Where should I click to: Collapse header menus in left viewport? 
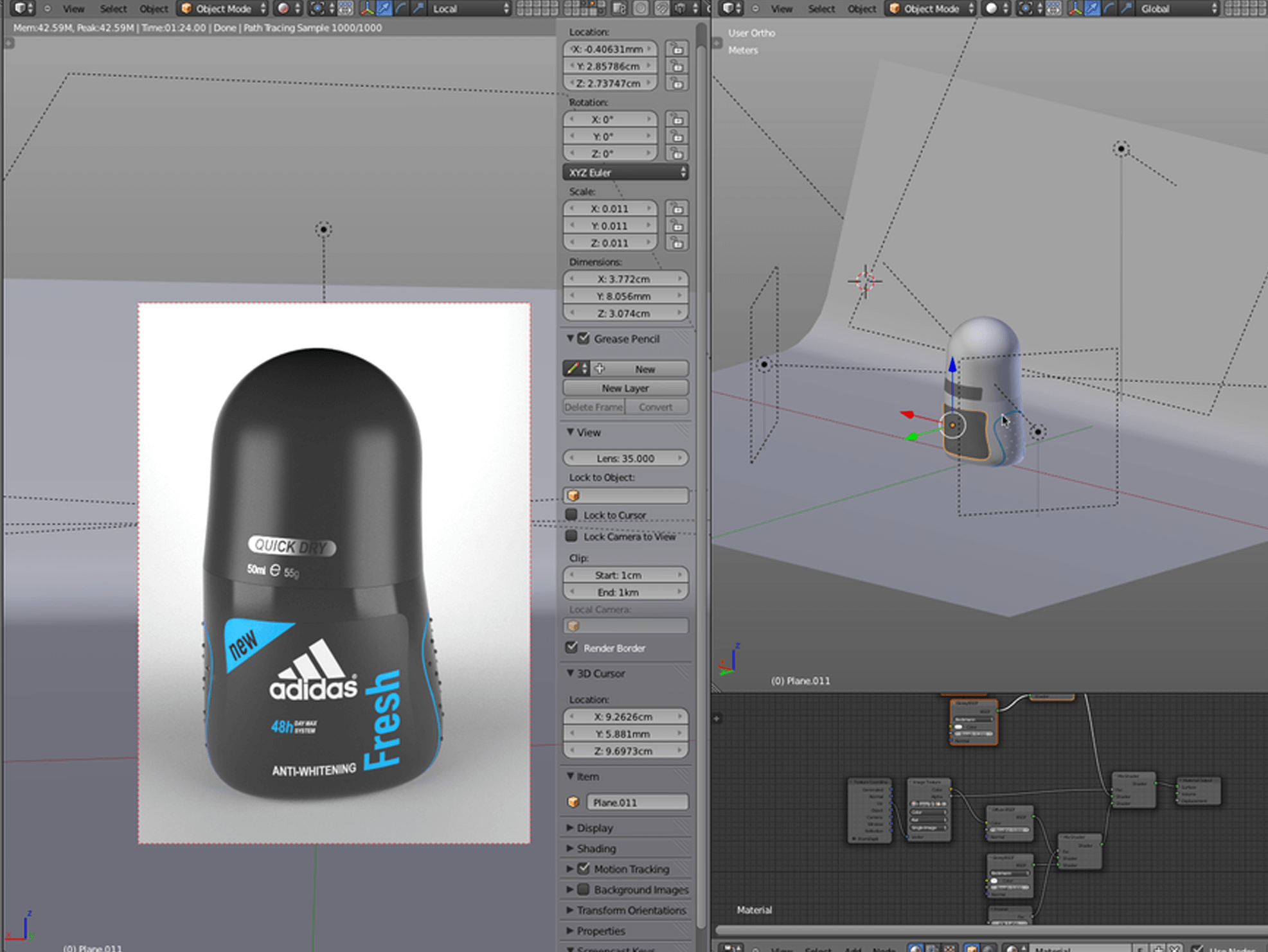(x=48, y=9)
